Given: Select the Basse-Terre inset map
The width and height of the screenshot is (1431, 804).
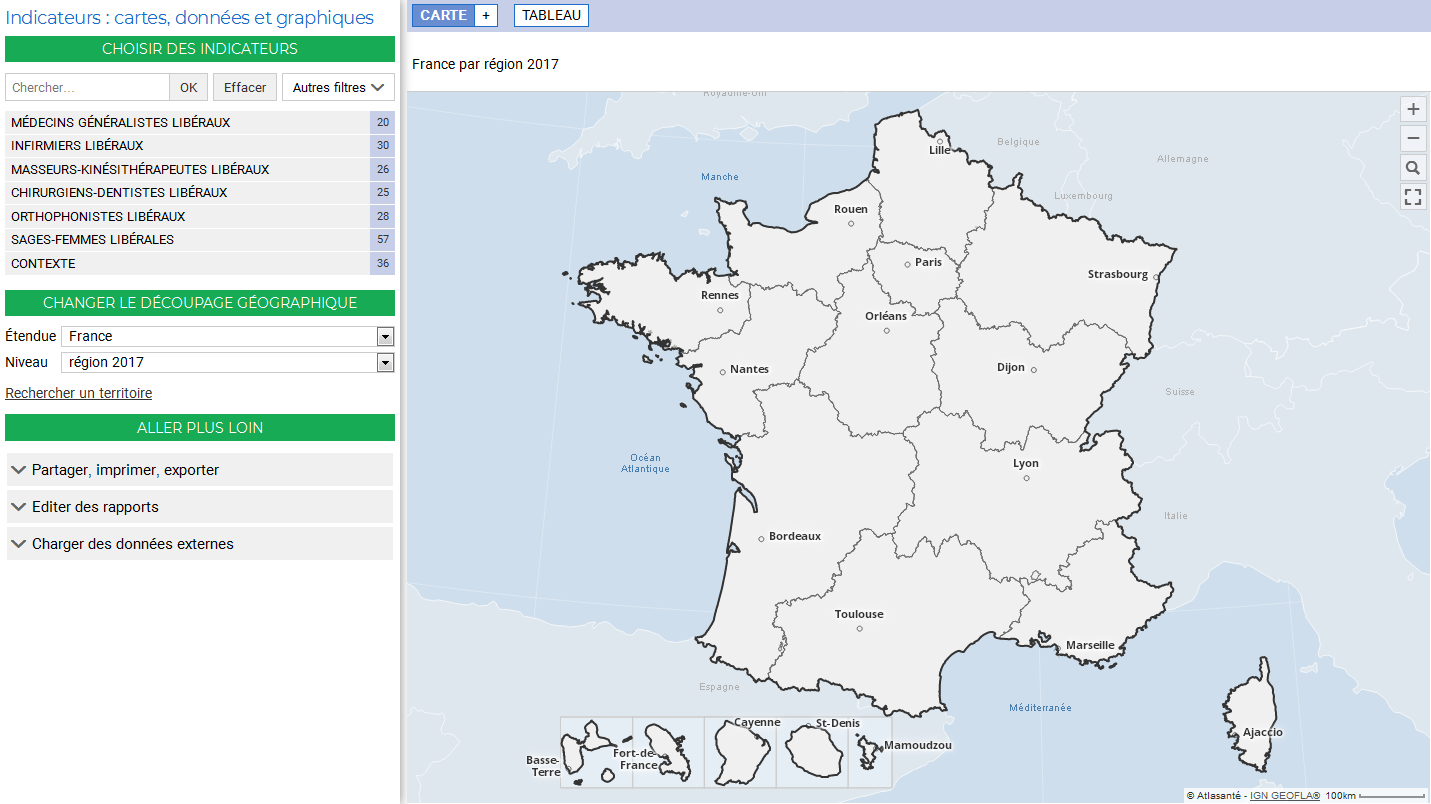Looking at the screenshot, I should coord(596,752).
